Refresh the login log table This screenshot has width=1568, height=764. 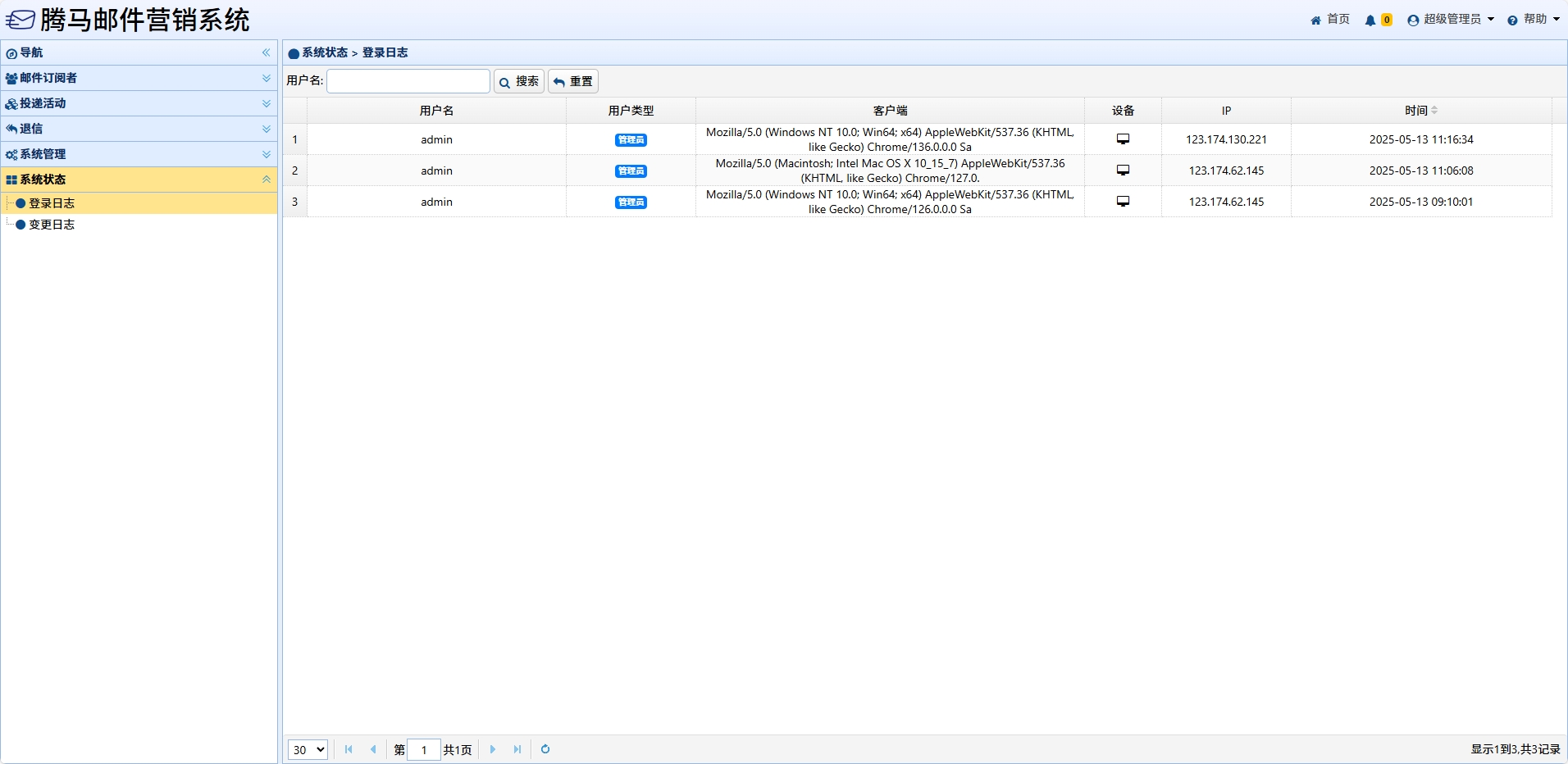[x=545, y=749]
